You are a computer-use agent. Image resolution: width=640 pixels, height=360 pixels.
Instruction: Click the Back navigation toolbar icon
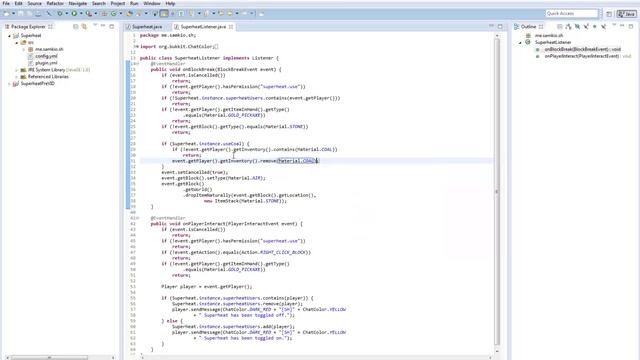click(x=230, y=13)
